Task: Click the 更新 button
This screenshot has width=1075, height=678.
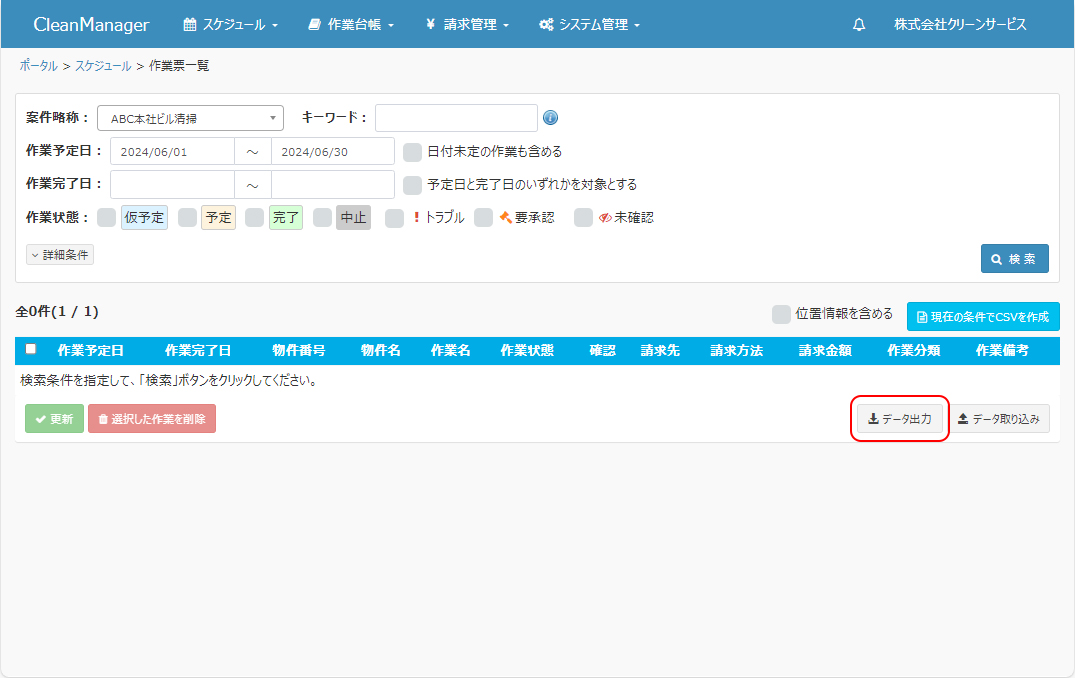Action: [x=54, y=419]
